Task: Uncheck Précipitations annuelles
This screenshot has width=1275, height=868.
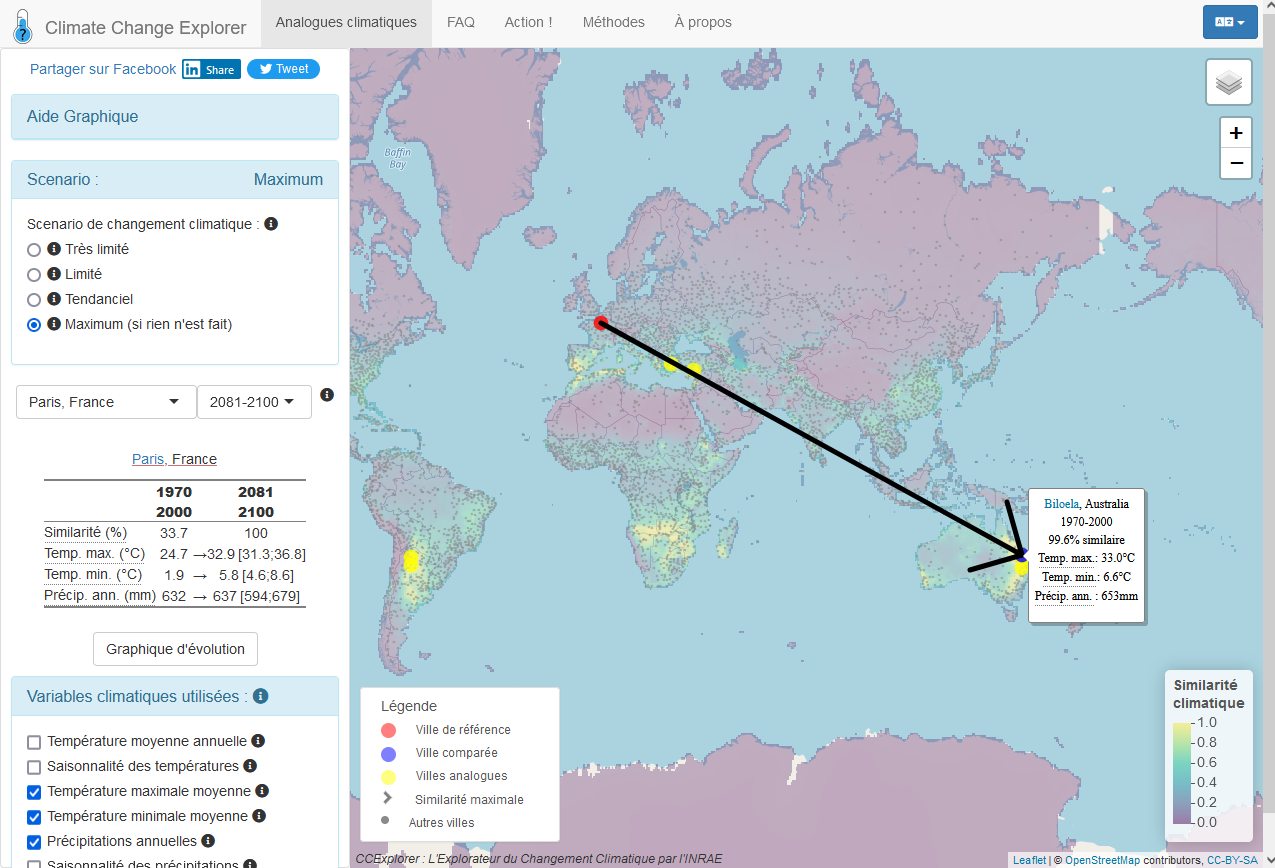Action: coord(34,842)
